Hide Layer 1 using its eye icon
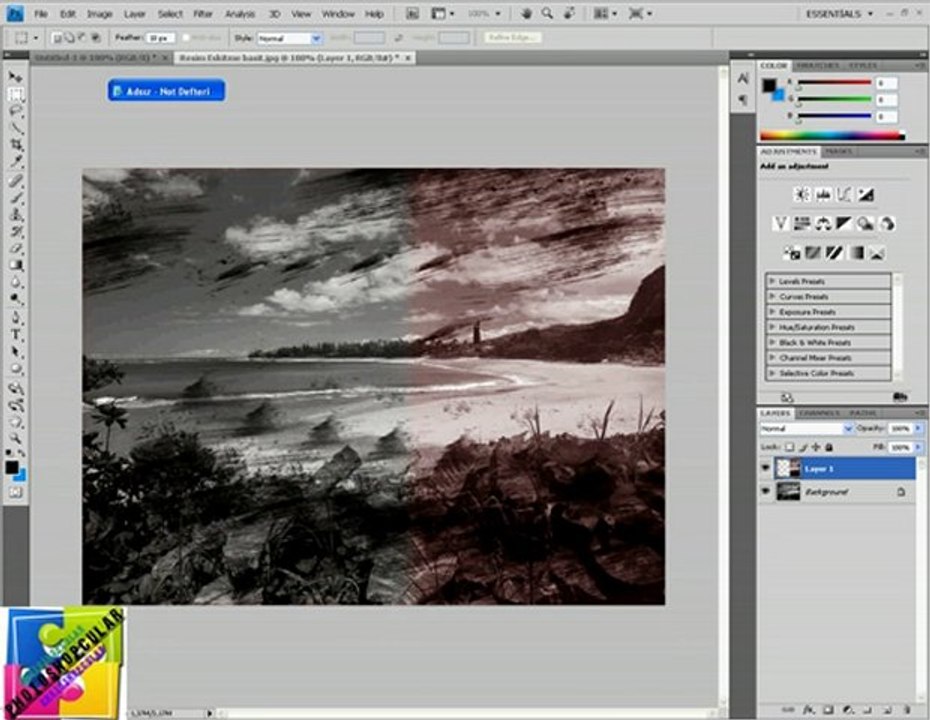Screen dimensions: 930x720 766,467
